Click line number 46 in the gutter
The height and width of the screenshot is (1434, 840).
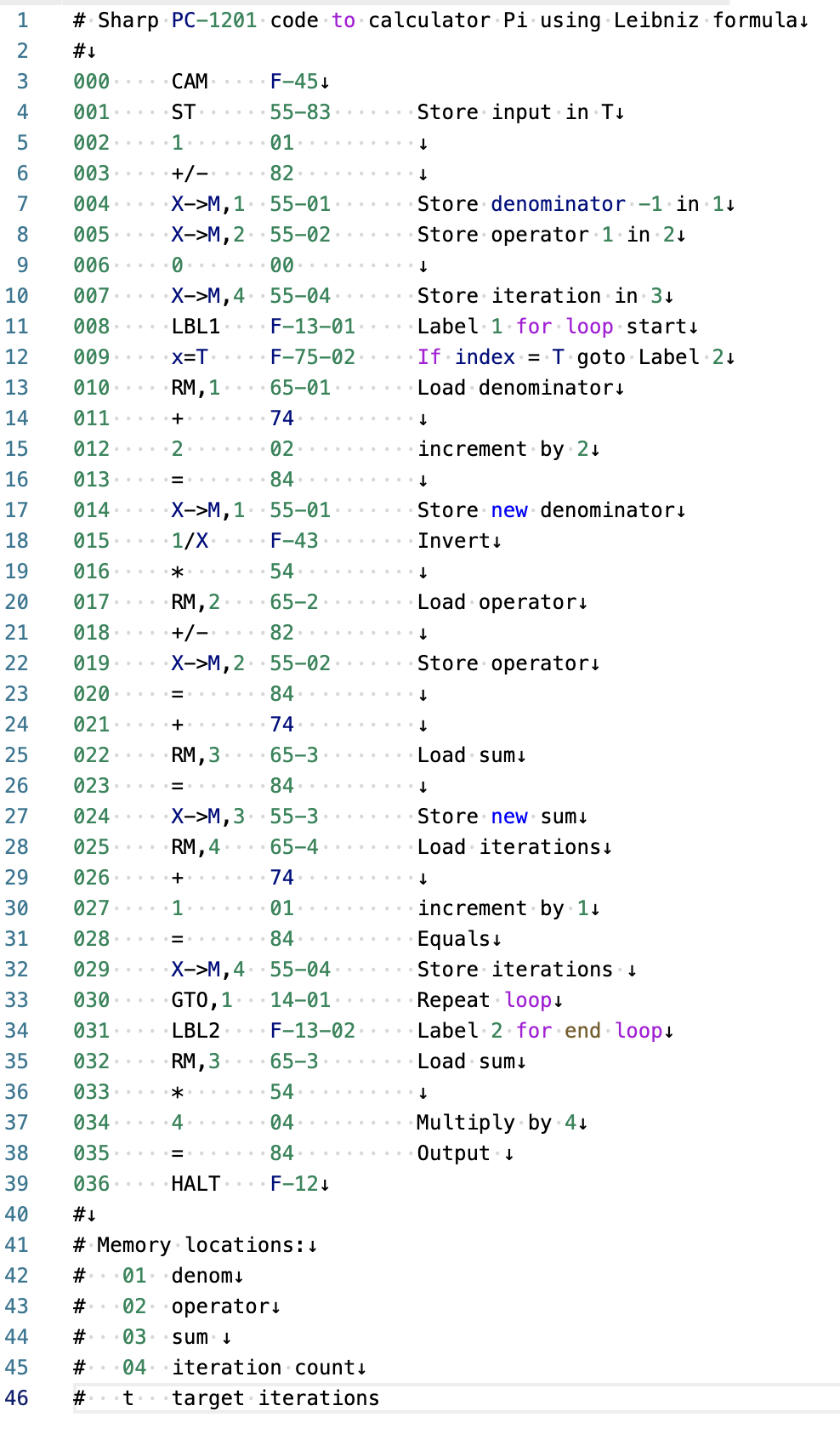pyautogui.click(x=16, y=1398)
